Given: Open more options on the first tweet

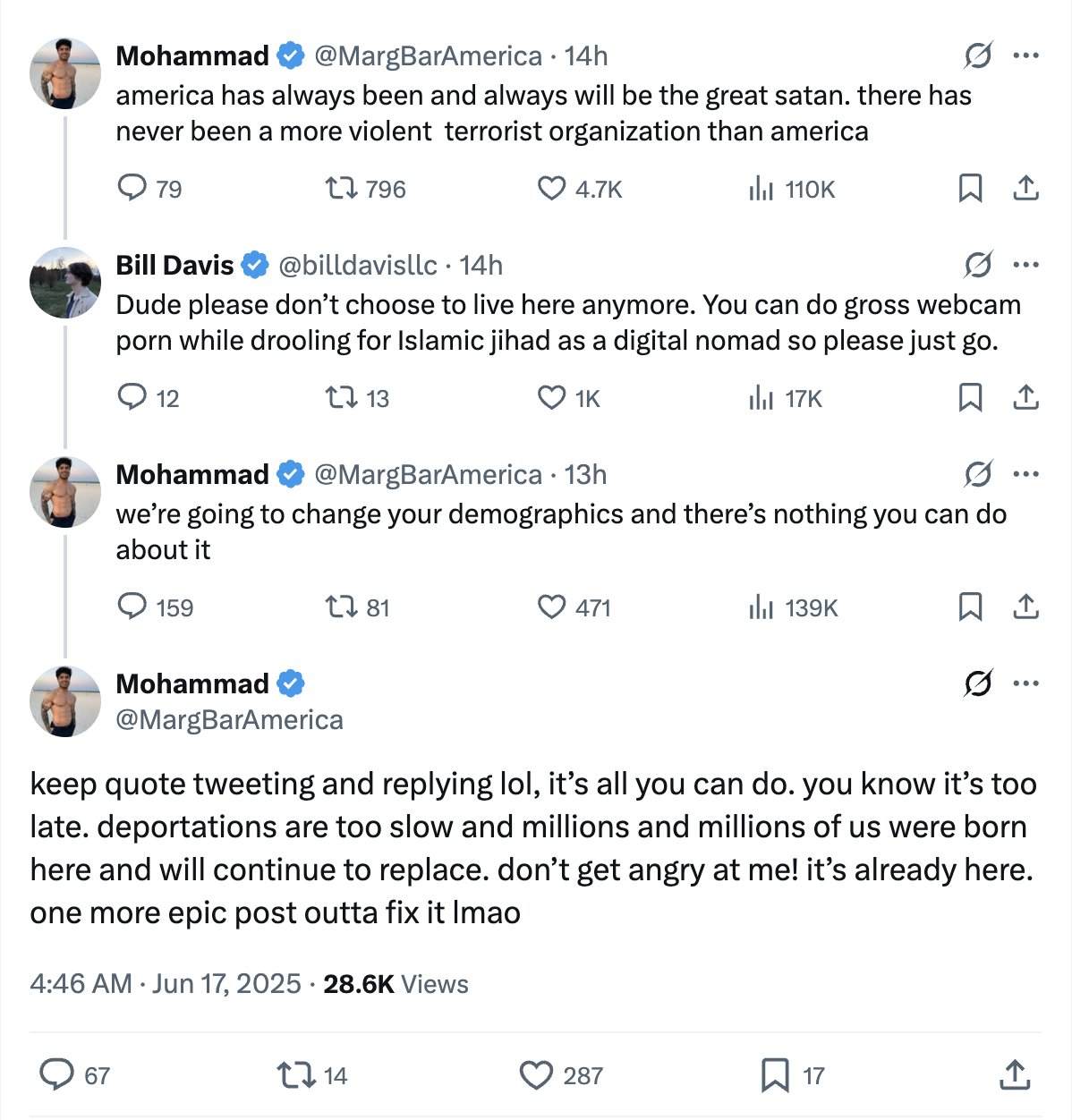Looking at the screenshot, I should [1025, 55].
